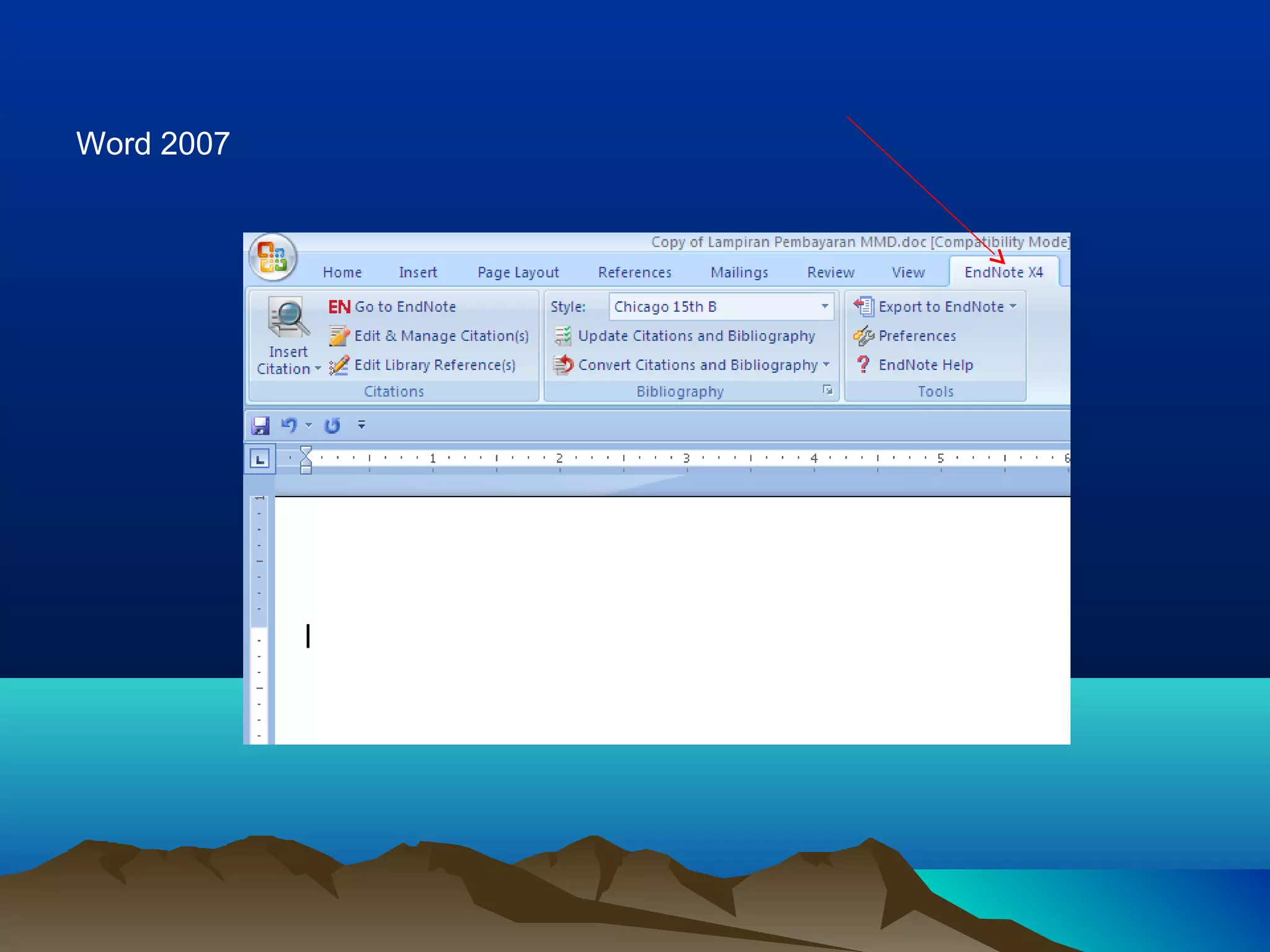The height and width of the screenshot is (952, 1270).
Task: Click the EndNote Help question mark icon
Action: coord(863,364)
